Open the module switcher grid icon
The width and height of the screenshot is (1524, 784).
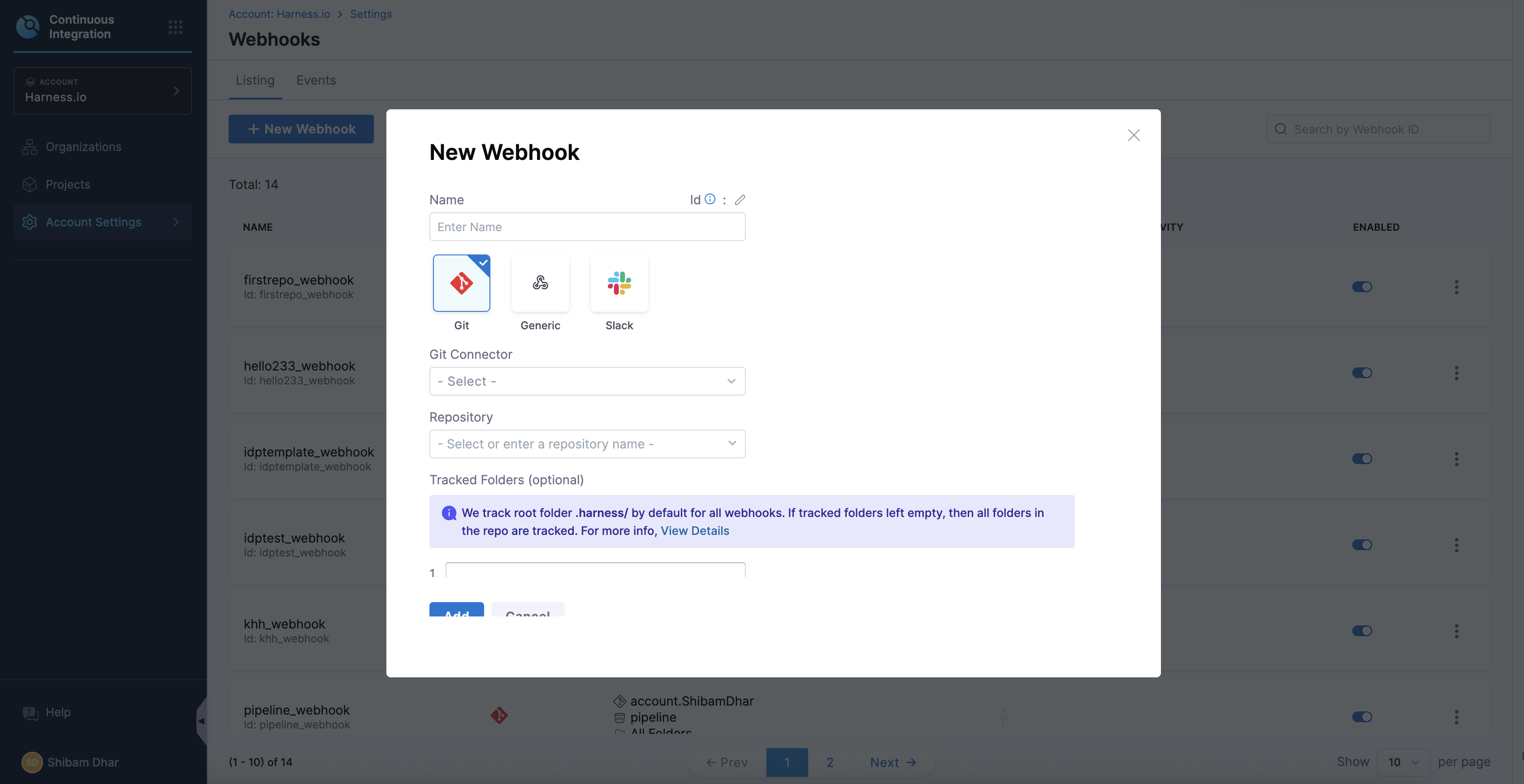tap(175, 26)
